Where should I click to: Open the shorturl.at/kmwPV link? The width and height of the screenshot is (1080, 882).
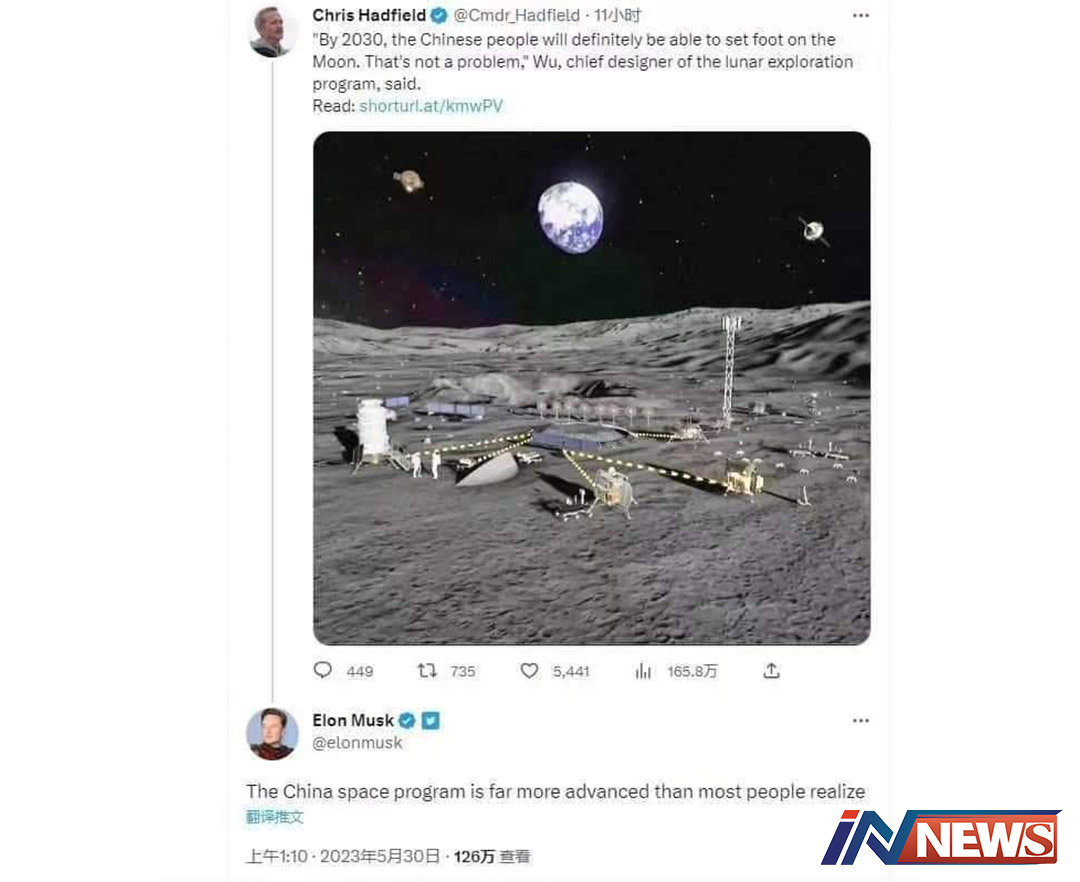pyautogui.click(x=431, y=106)
